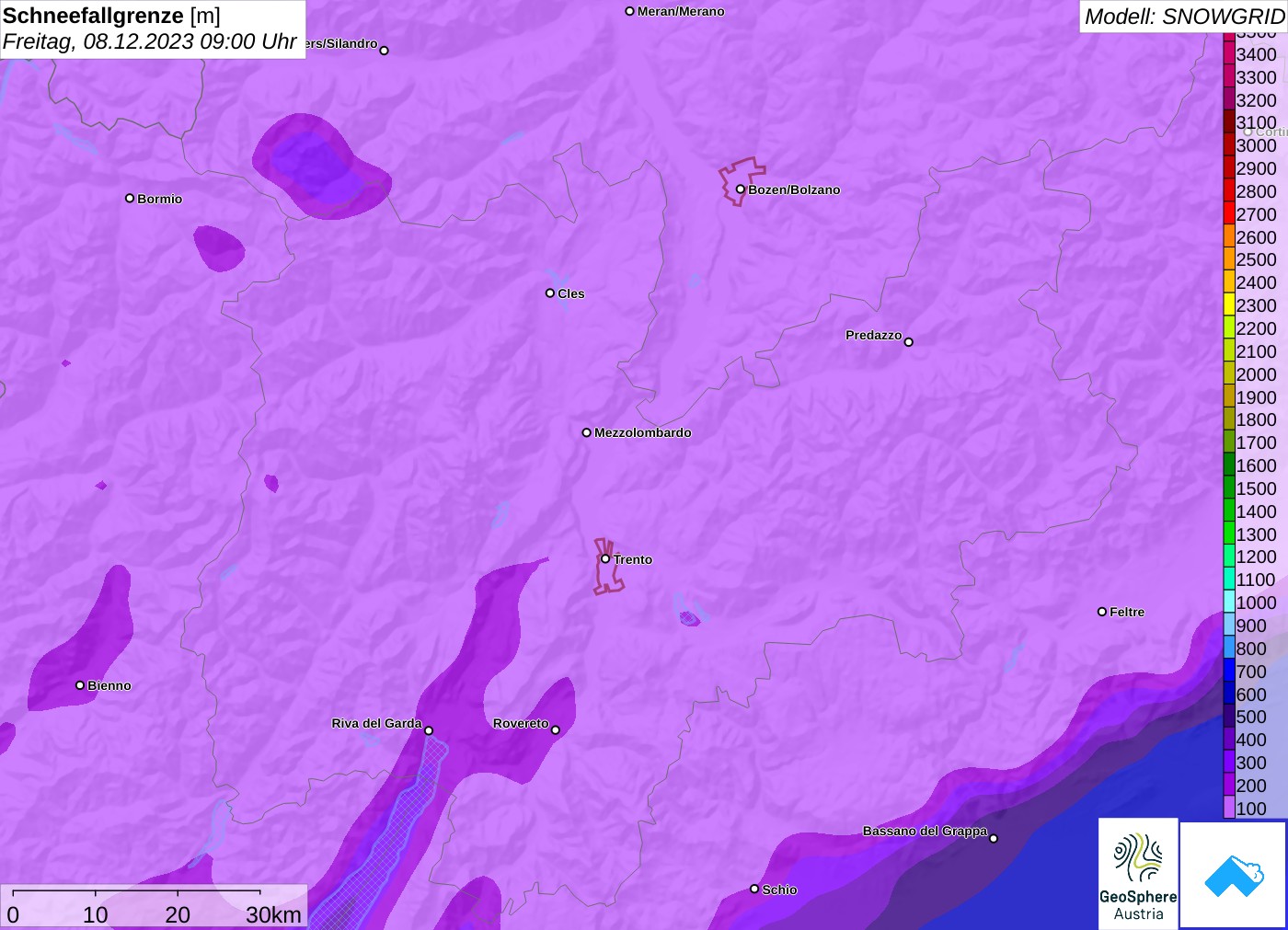The image size is (1288, 930).
Task: Click the 2700 m red legend swatch
Action: pos(1229,214)
